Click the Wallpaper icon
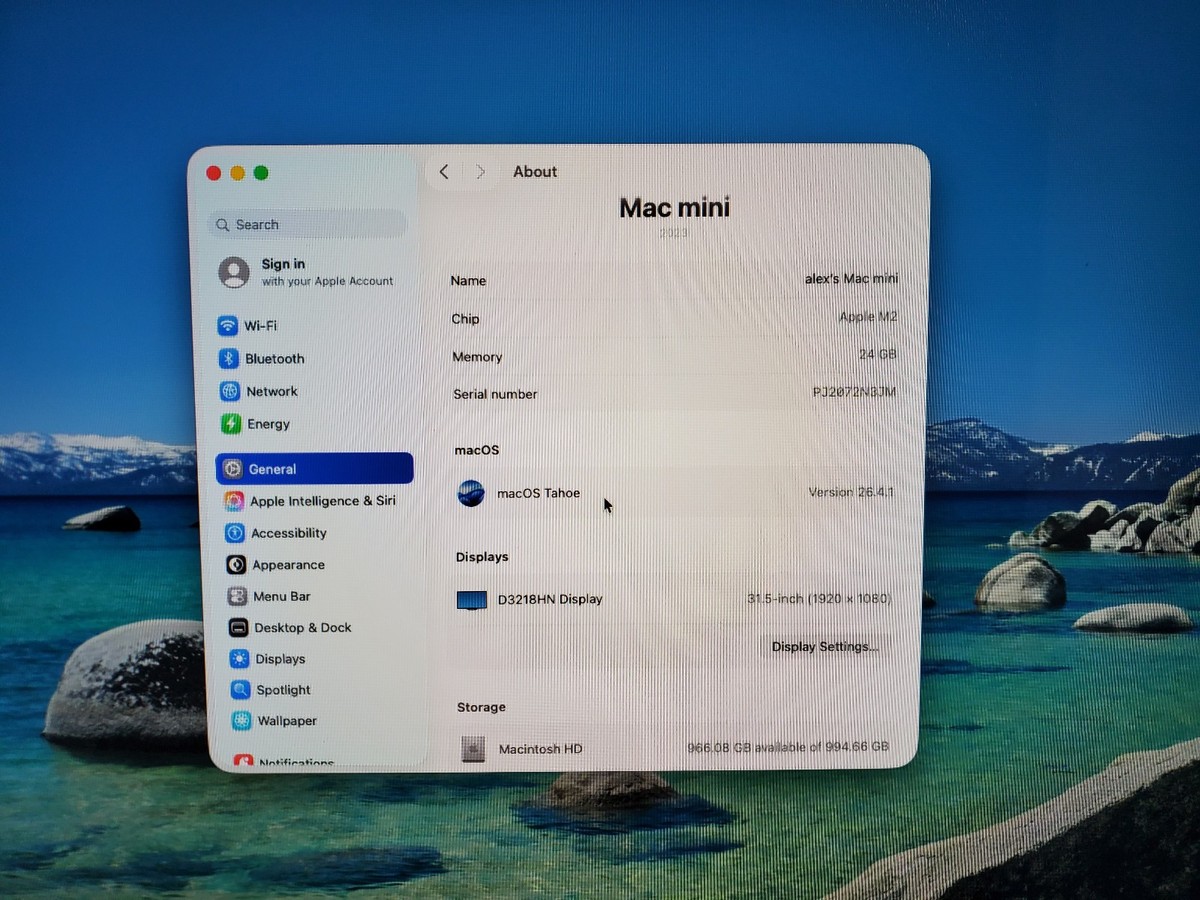 click(241, 721)
